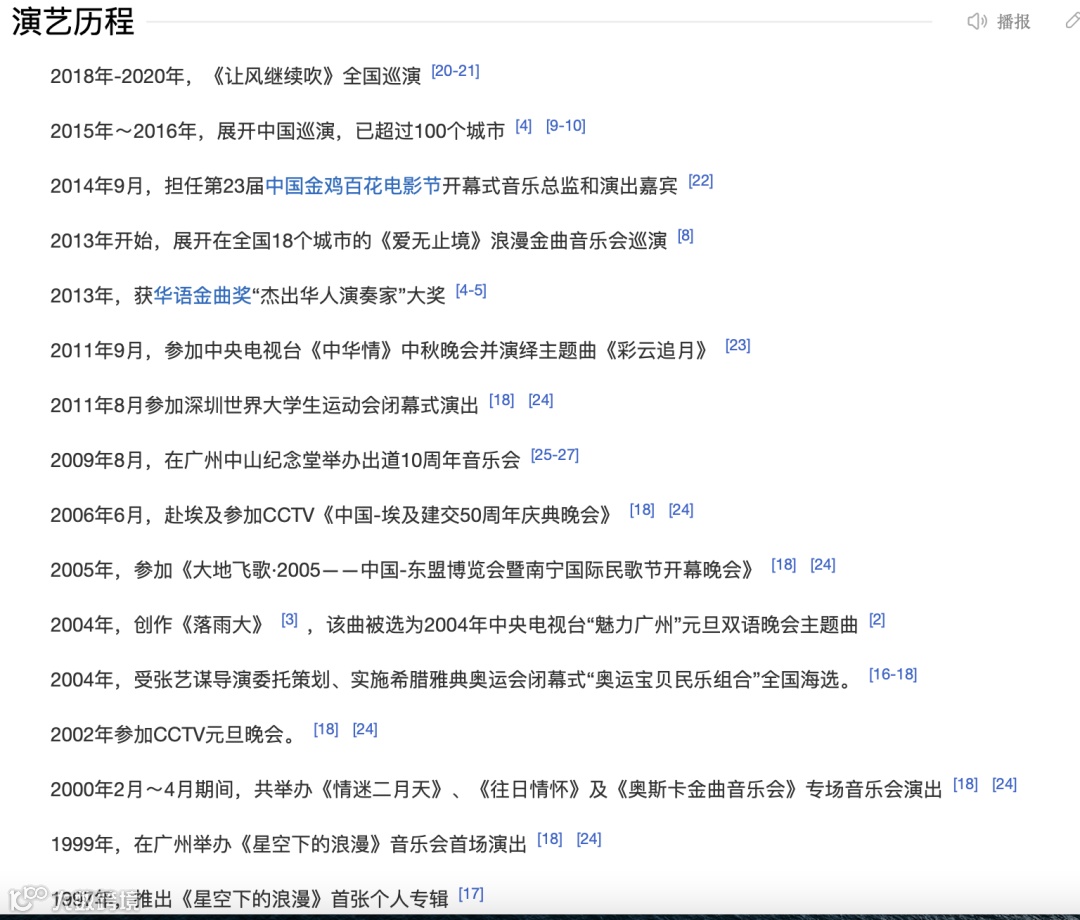Viewport: 1080px width, 920px height.
Task: Click text “杰出华人演奏家”大奖
Action: click(349, 295)
